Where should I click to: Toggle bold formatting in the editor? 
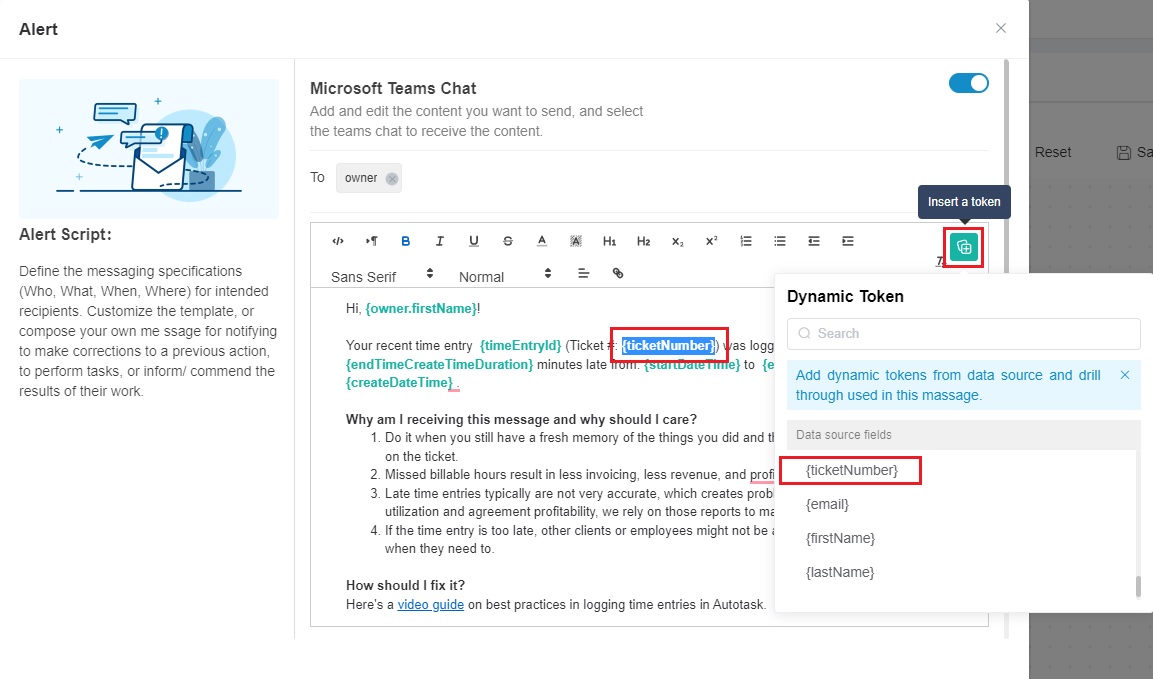coord(405,241)
